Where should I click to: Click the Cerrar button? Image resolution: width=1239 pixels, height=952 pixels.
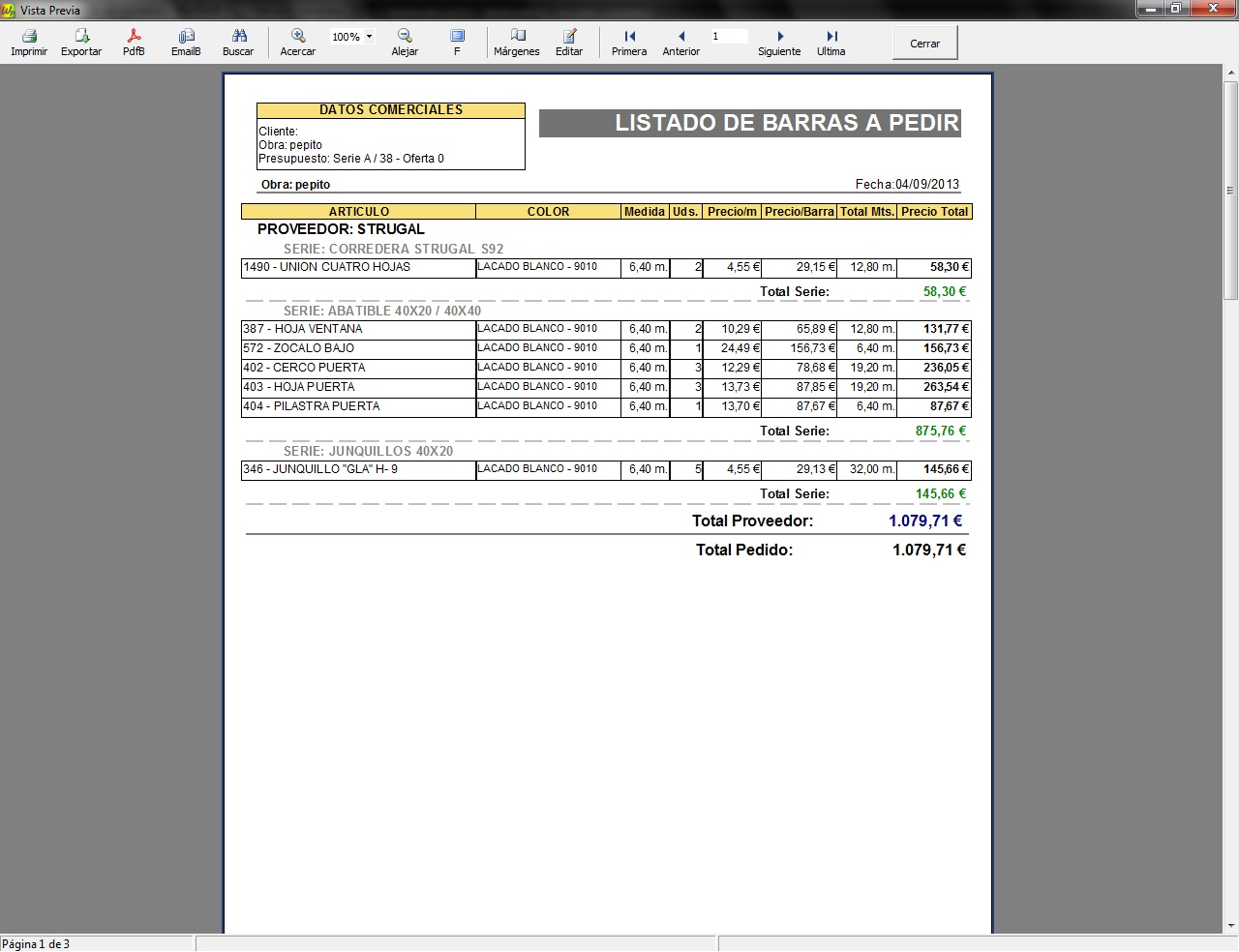924,44
